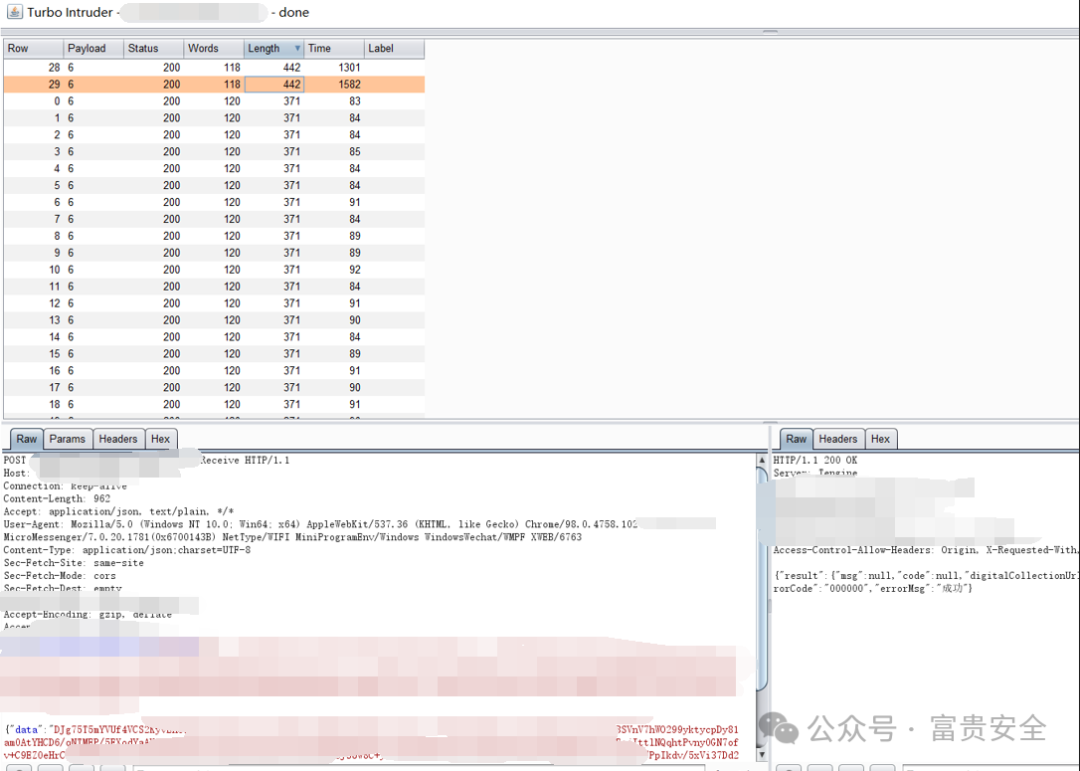This screenshot has height=771, width=1080.
Task: Select the result row numbered 6
Action: point(214,203)
